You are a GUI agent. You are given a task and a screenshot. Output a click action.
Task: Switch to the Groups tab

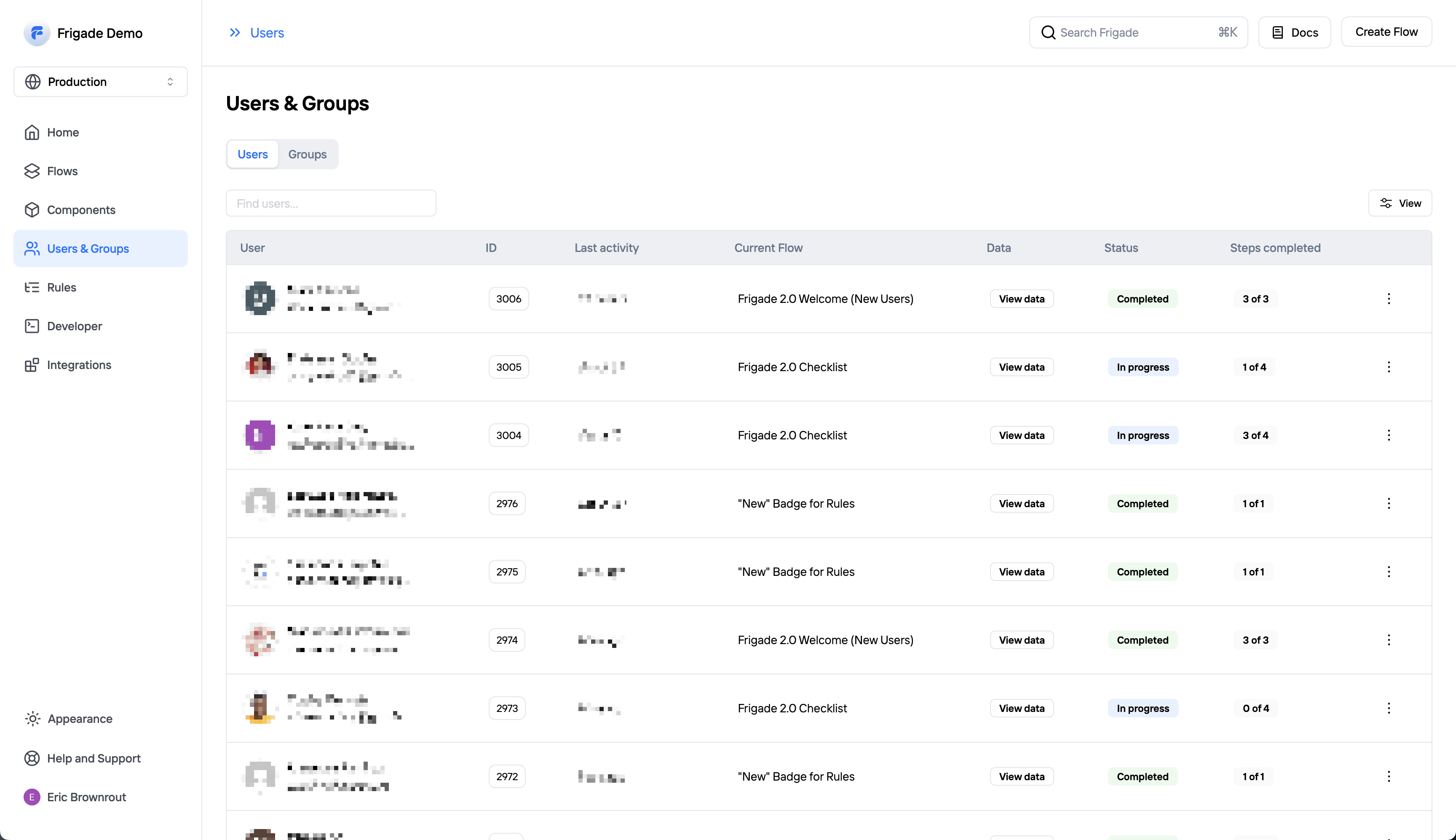(x=307, y=154)
